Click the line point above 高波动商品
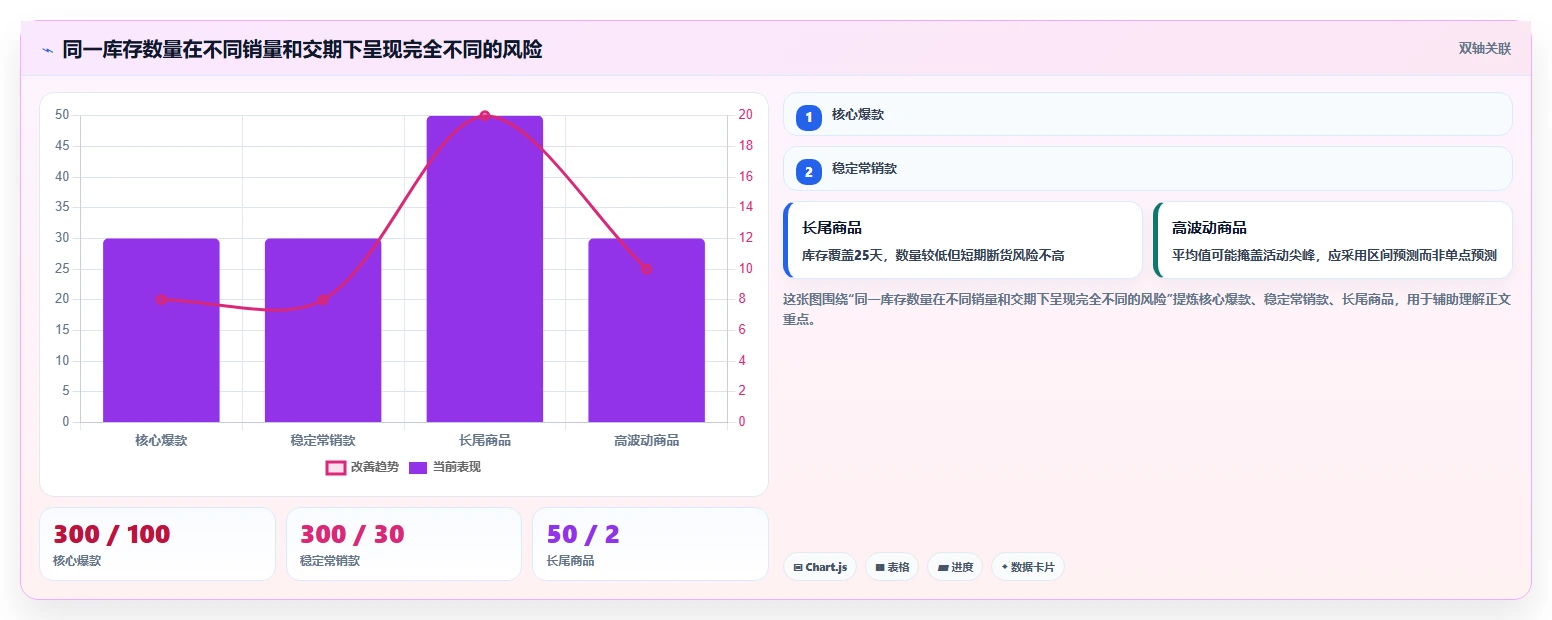Screen dimensions: 1552x620 tap(646, 269)
